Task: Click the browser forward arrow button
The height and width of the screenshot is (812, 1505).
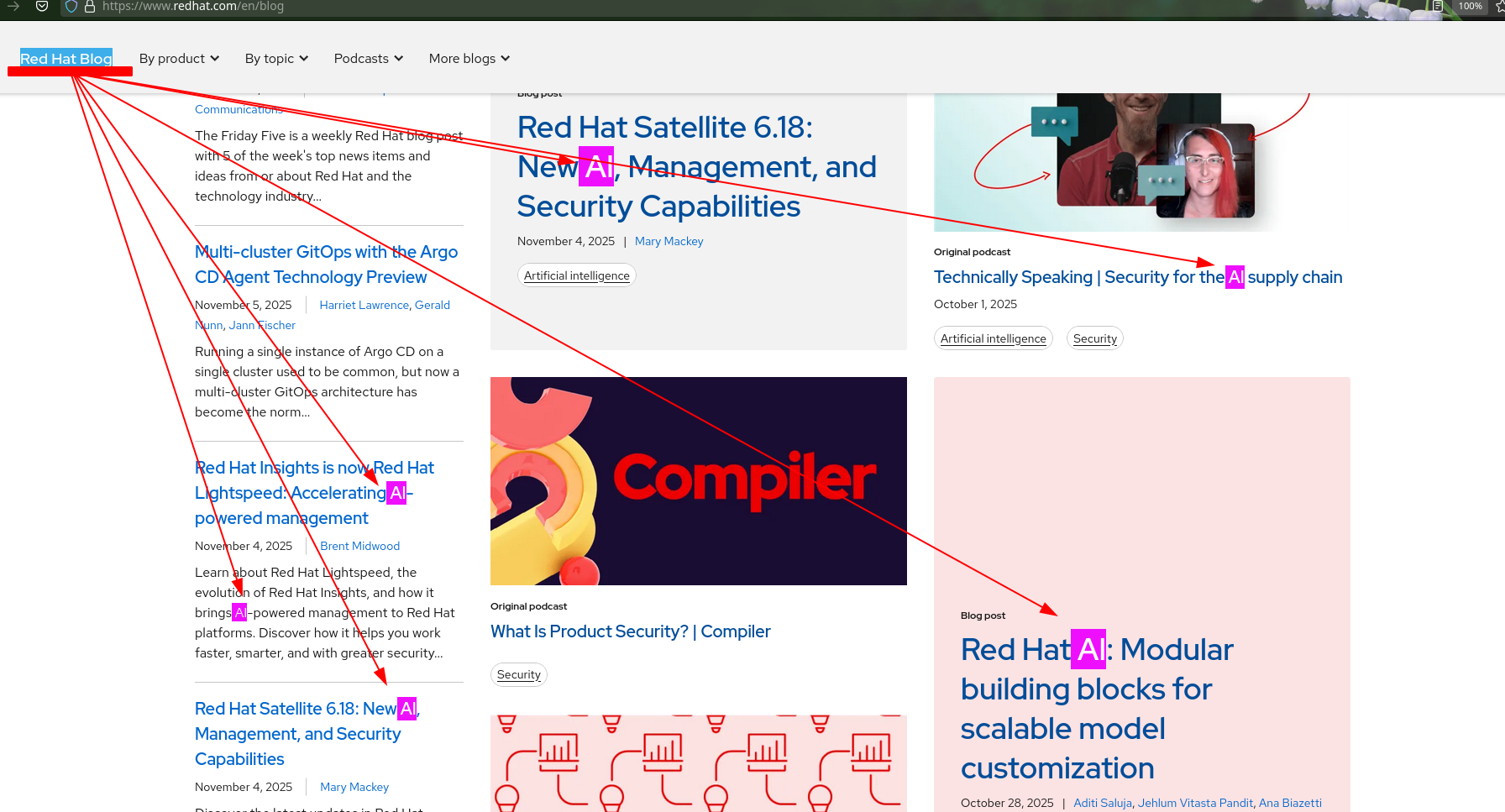Action: (13, 6)
